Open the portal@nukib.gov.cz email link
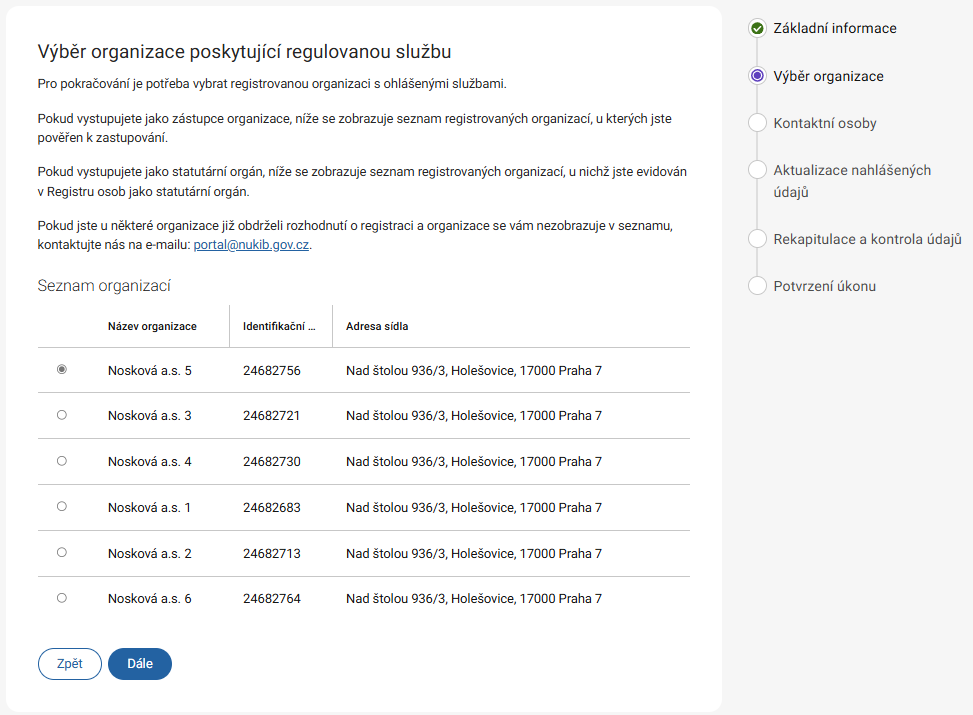This screenshot has width=973, height=715. (251, 245)
